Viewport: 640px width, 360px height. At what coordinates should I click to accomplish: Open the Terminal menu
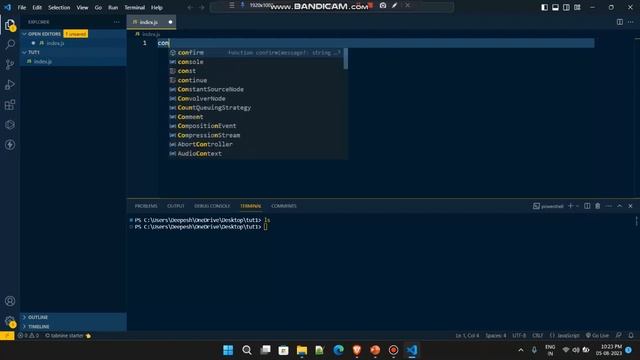[x=135, y=7]
